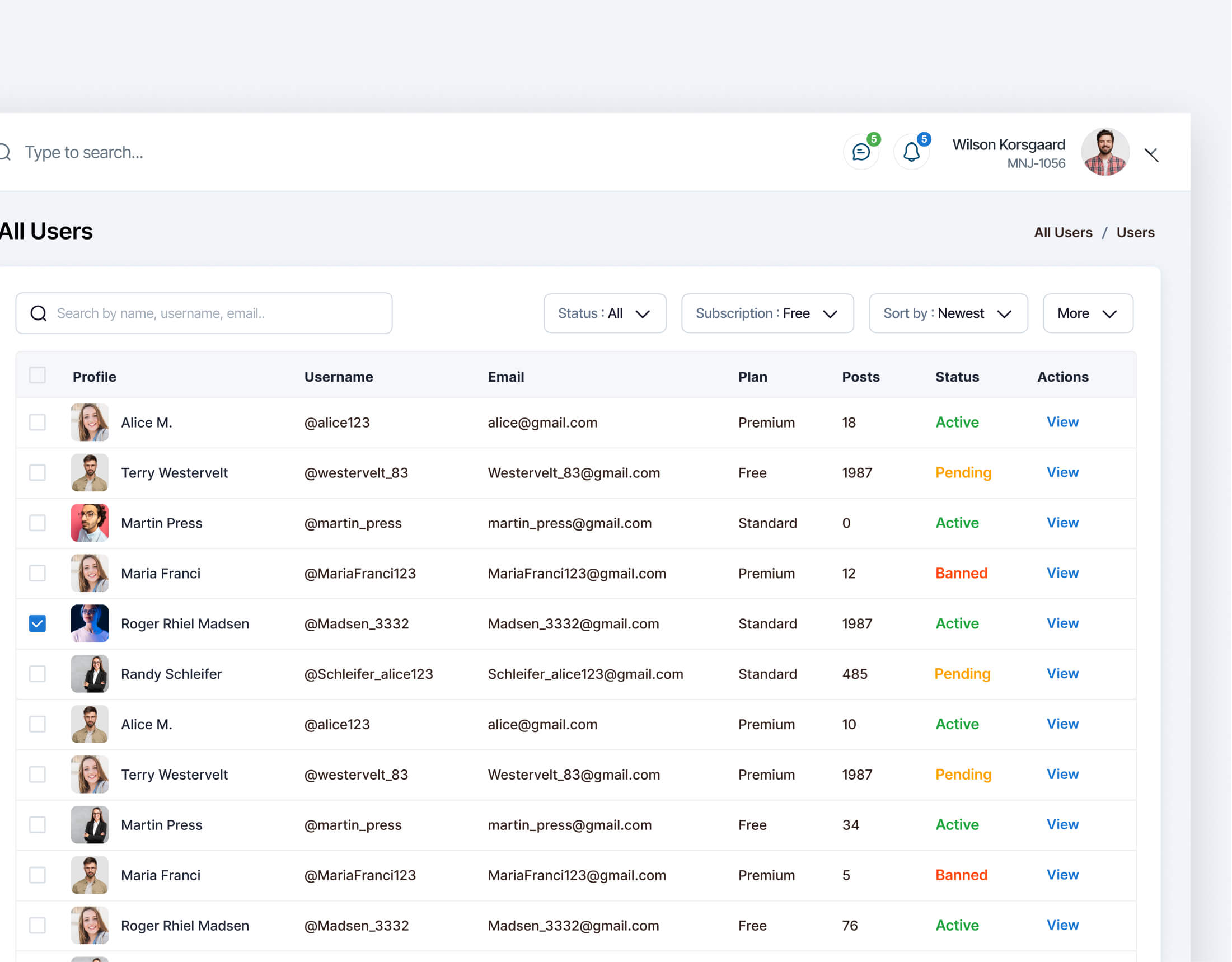The height and width of the screenshot is (962, 1232).
Task: Open the Status: All dropdown
Action: pyautogui.click(x=605, y=313)
